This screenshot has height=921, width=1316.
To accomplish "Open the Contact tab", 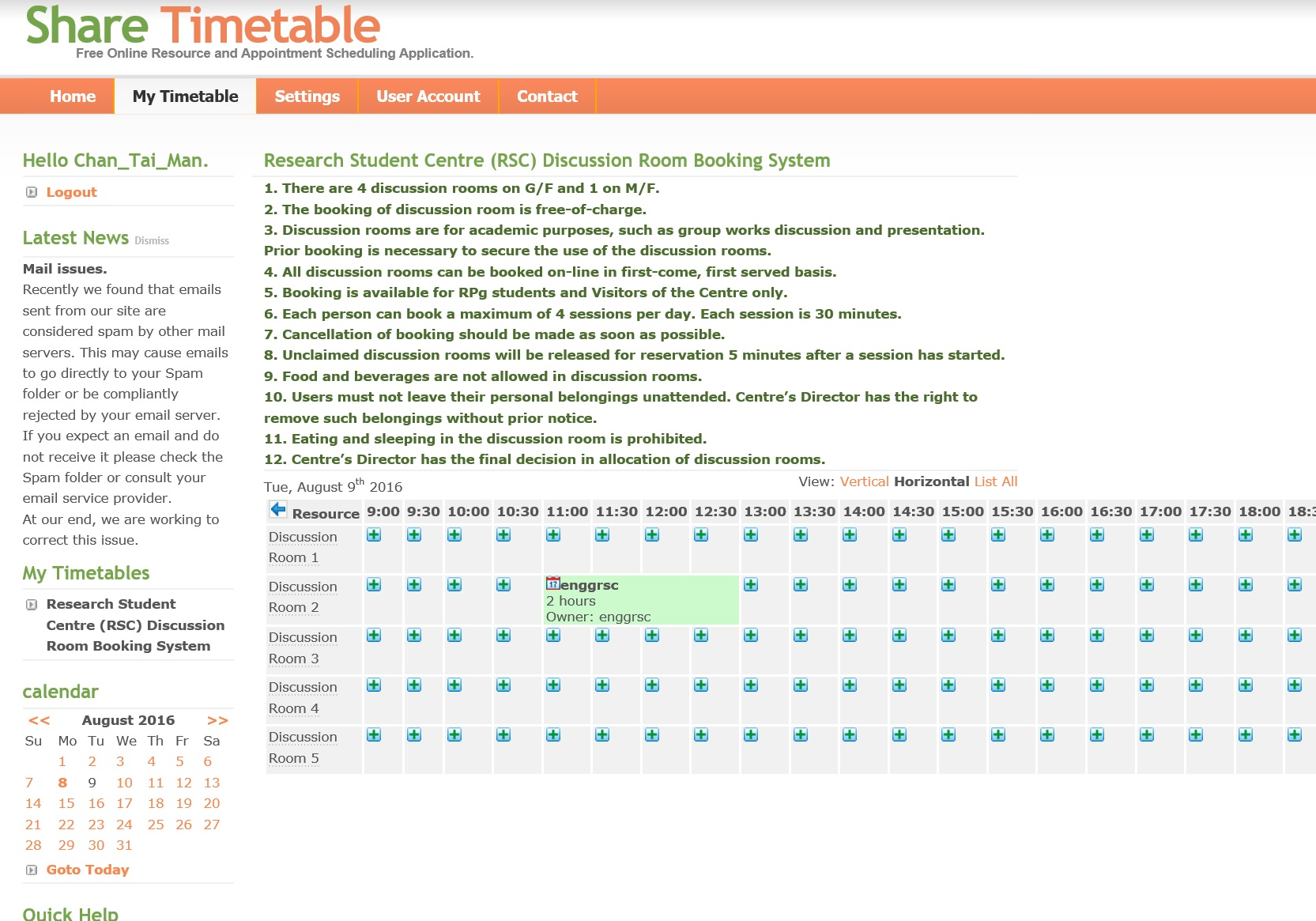I will click(547, 96).
